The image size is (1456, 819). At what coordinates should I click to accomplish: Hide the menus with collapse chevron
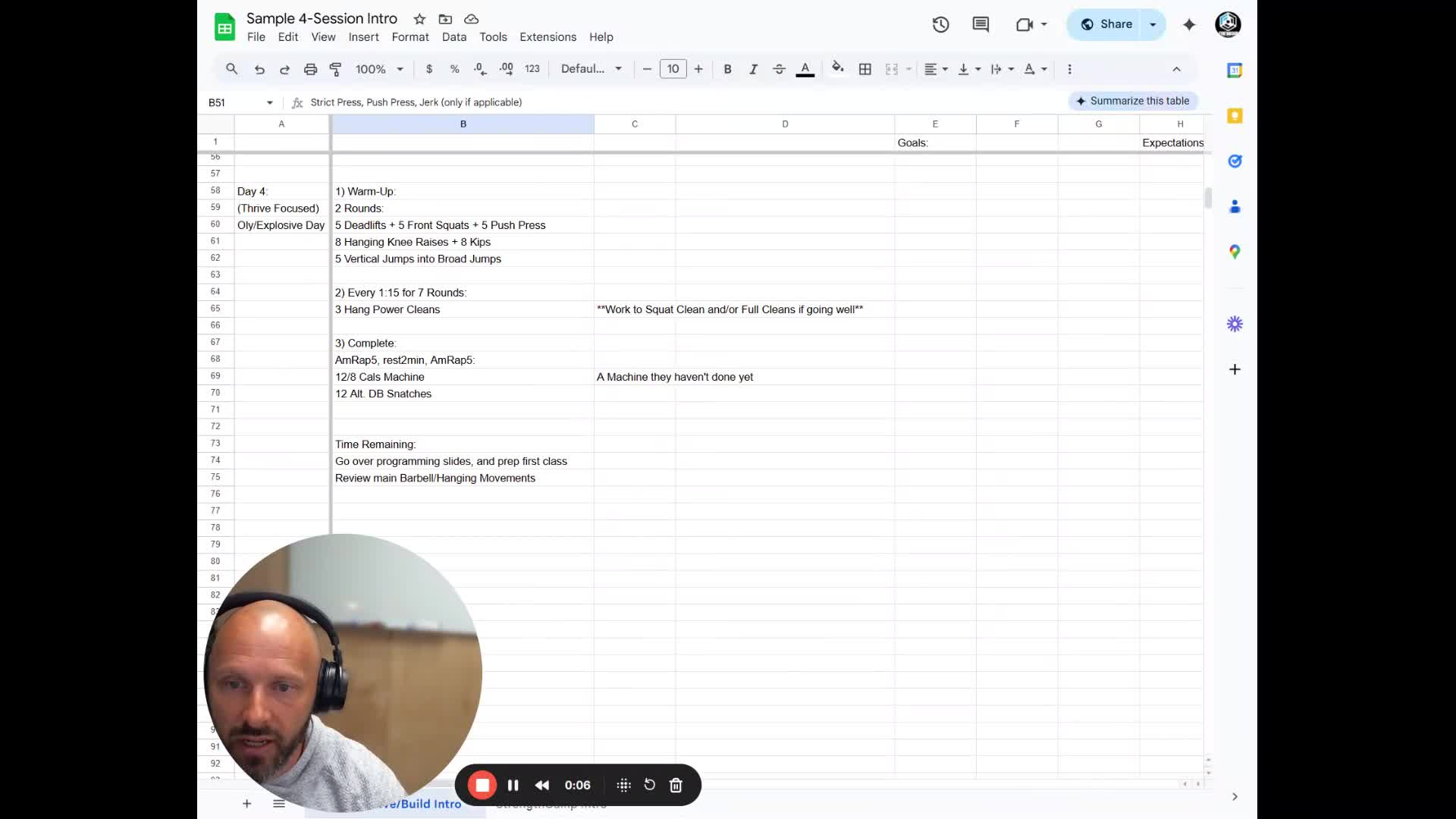click(1176, 69)
